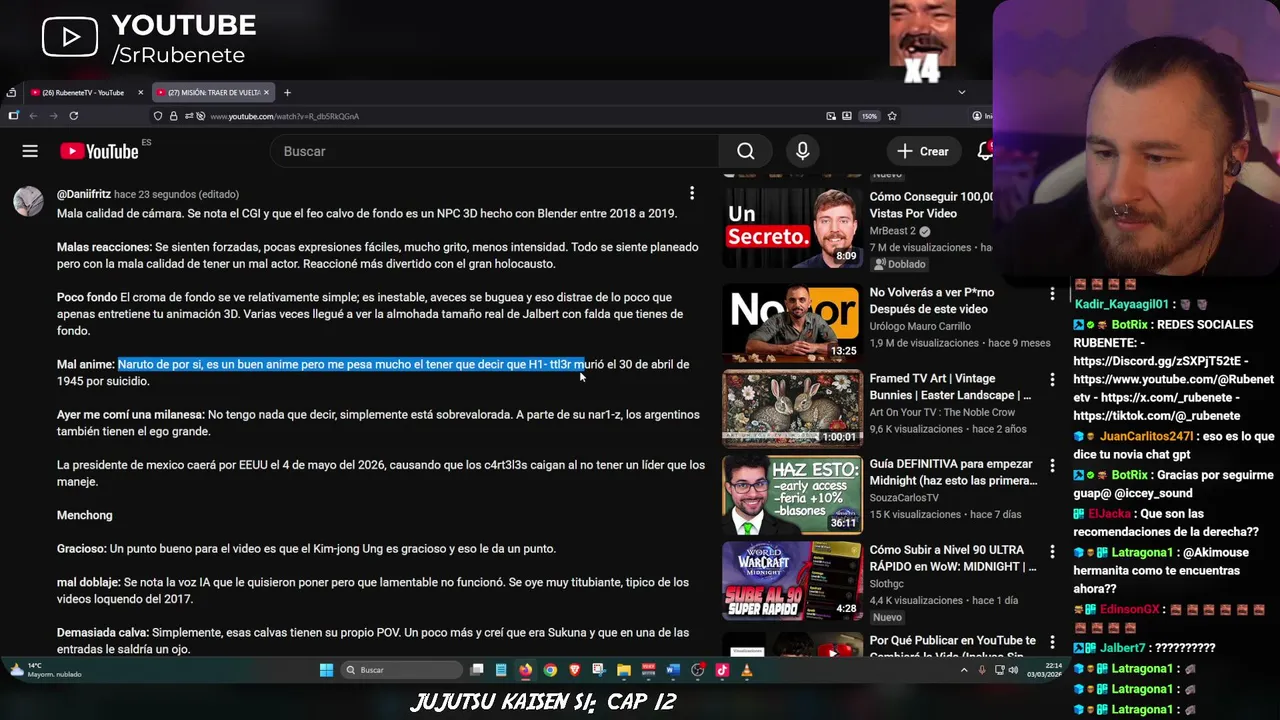
Task: Open Google Chrome from the taskbar
Action: pyautogui.click(x=550, y=670)
